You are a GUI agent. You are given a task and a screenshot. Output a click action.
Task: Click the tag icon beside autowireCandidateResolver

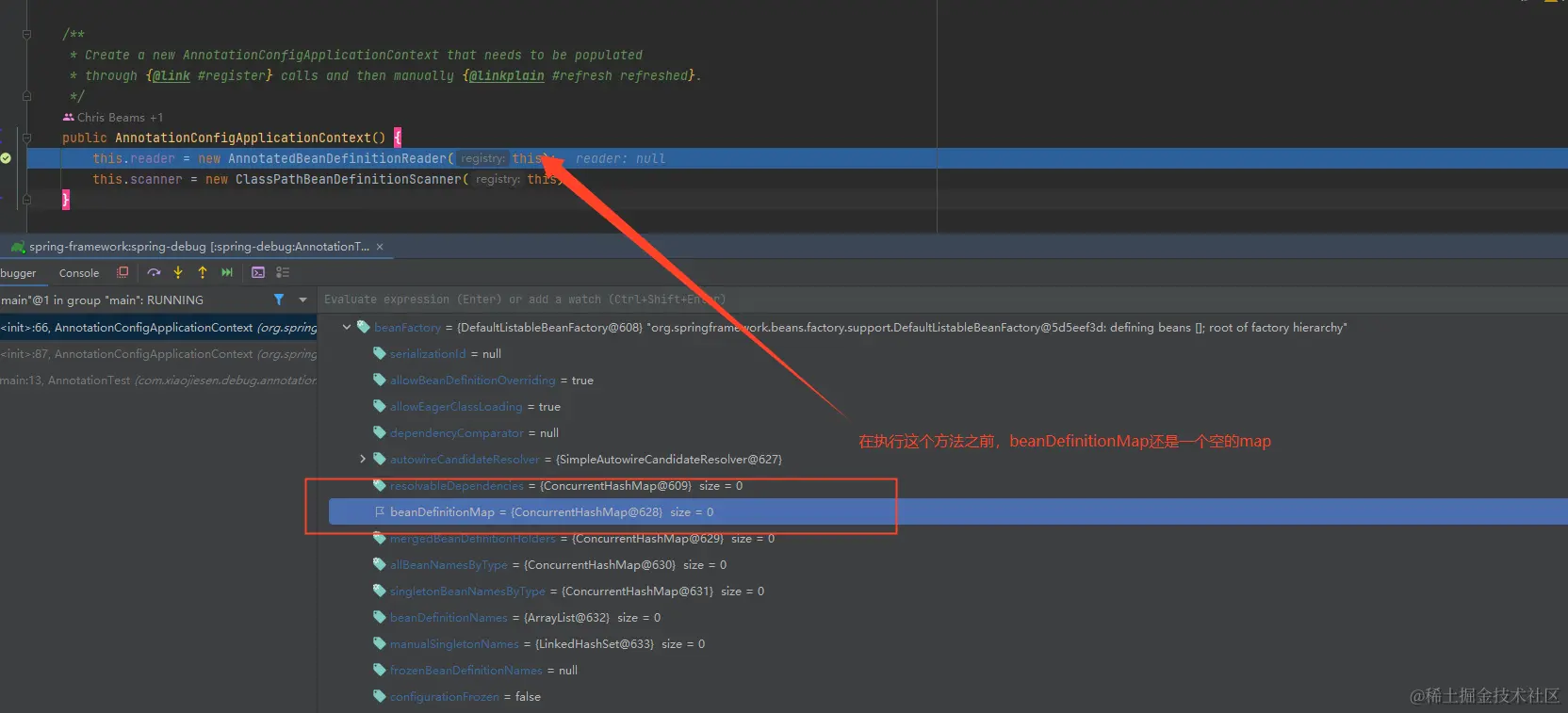380,459
